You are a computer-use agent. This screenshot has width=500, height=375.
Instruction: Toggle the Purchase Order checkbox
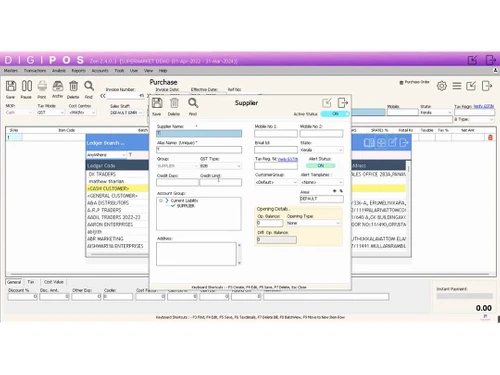401,82
